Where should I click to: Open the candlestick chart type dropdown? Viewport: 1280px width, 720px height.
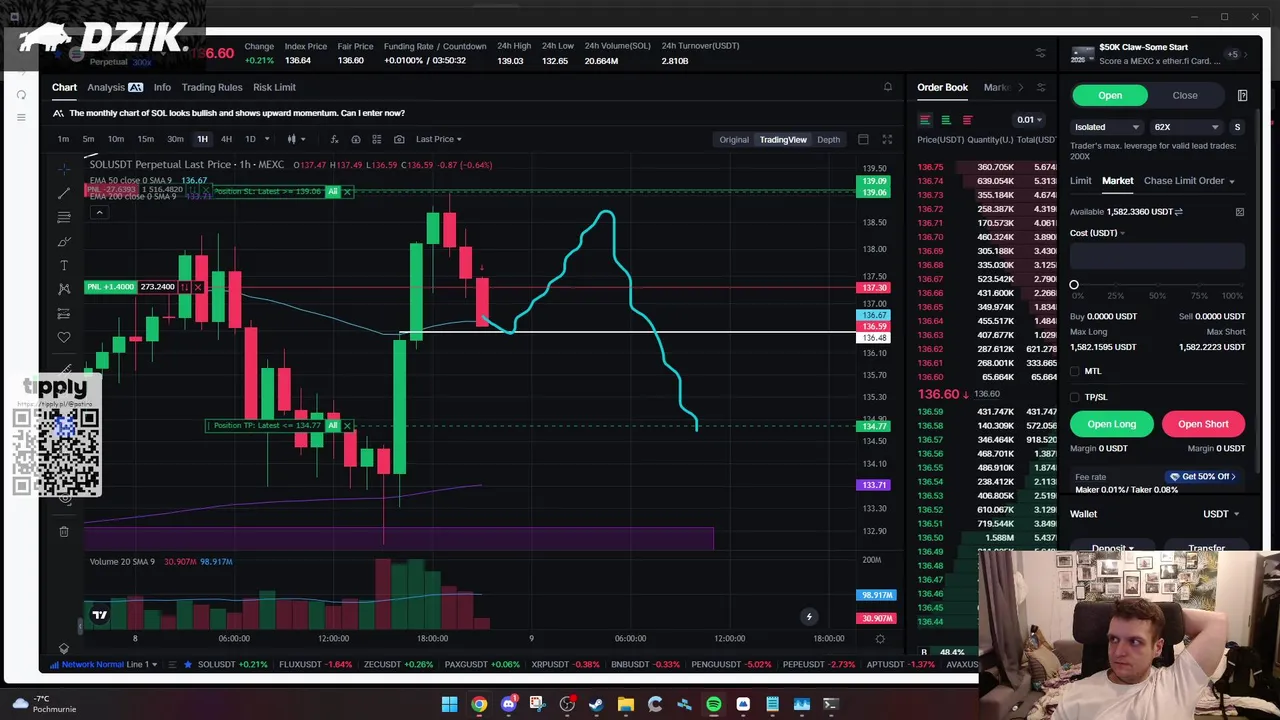click(296, 139)
